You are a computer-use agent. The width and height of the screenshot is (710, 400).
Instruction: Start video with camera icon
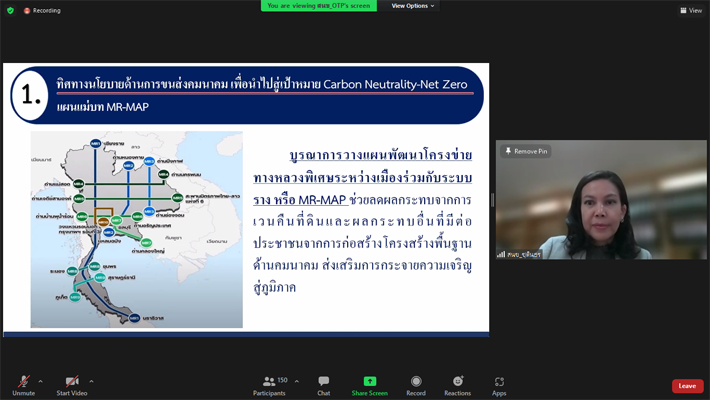click(x=71, y=382)
